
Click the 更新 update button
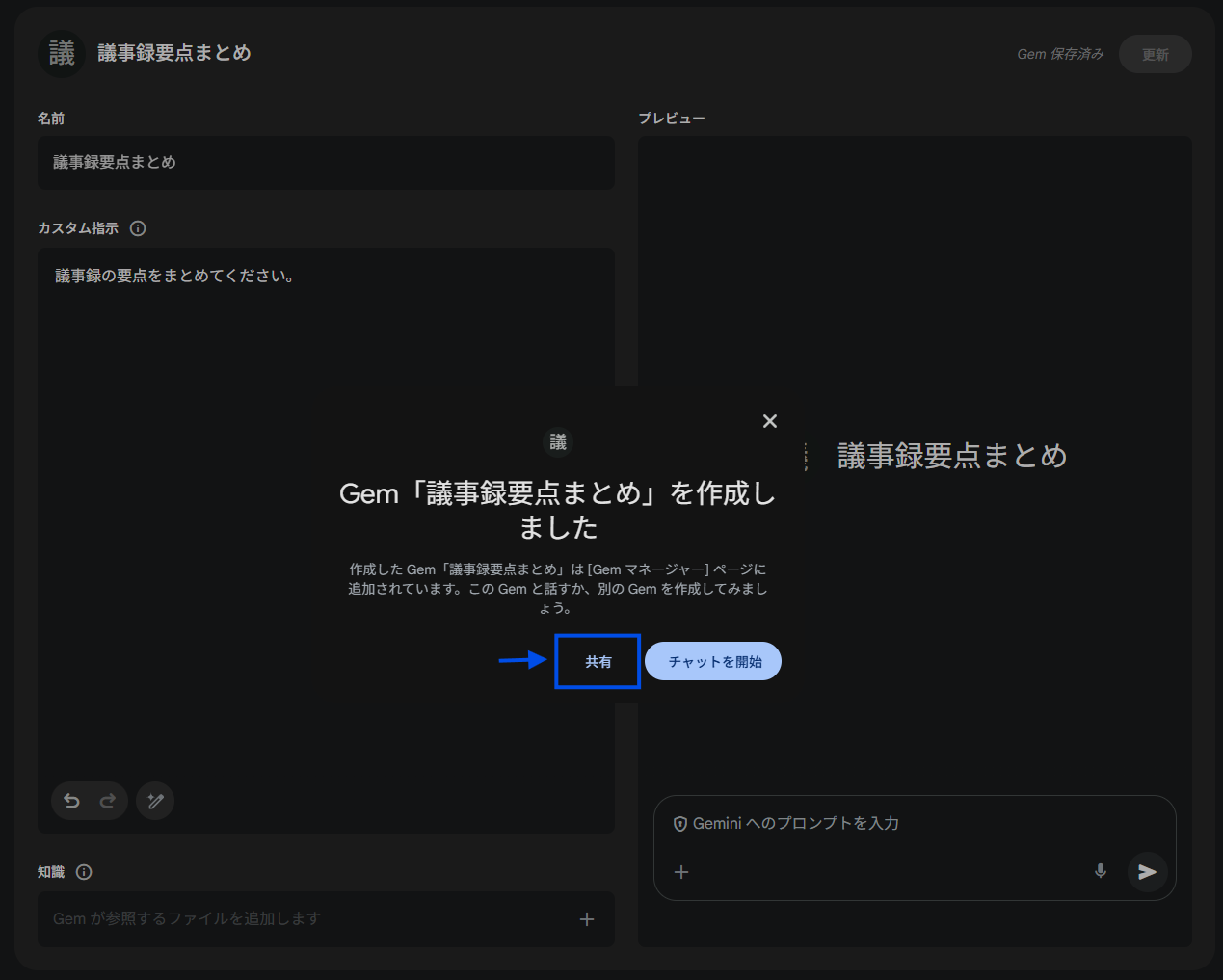click(x=1155, y=55)
